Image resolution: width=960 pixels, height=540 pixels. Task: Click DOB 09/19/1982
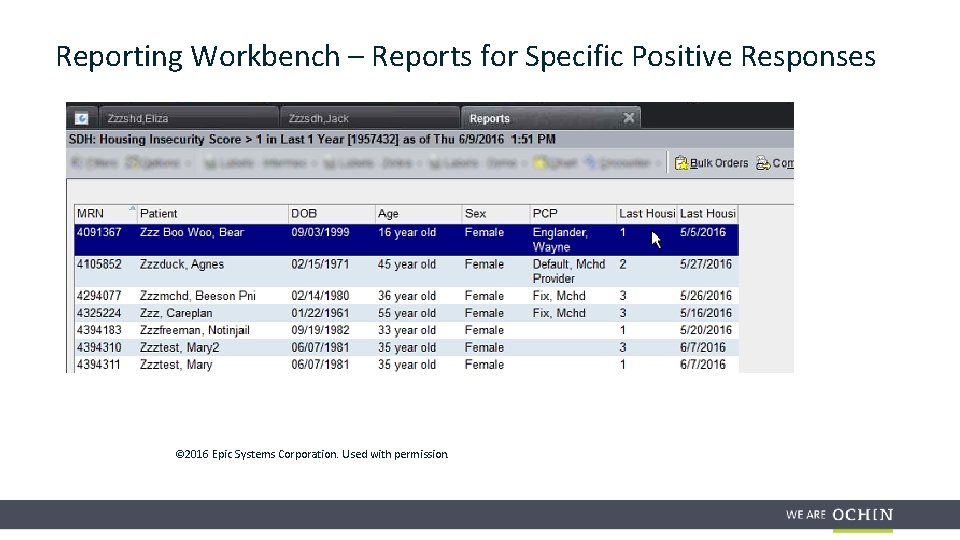coord(320,331)
